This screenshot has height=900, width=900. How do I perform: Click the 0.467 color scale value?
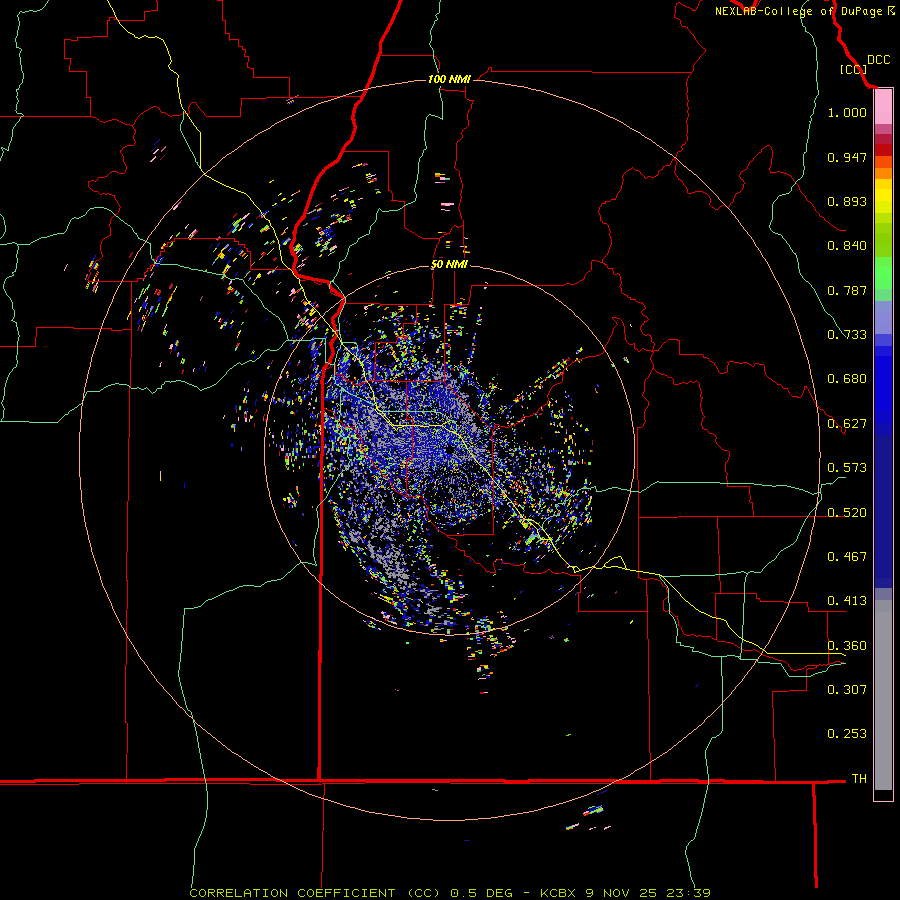coord(847,557)
